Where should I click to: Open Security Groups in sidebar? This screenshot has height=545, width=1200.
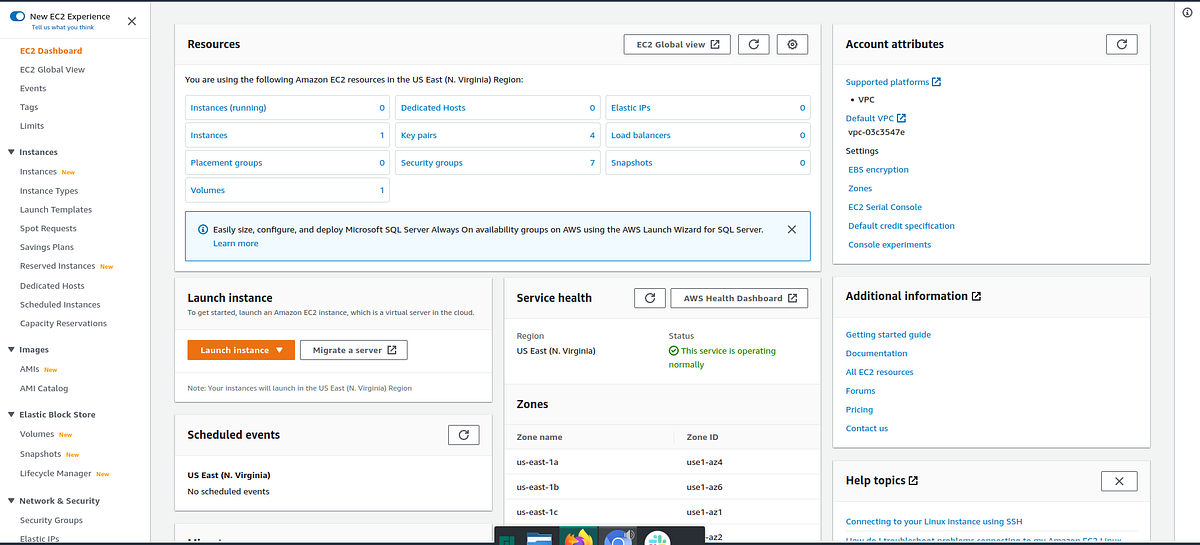click(x=51, y=521)
